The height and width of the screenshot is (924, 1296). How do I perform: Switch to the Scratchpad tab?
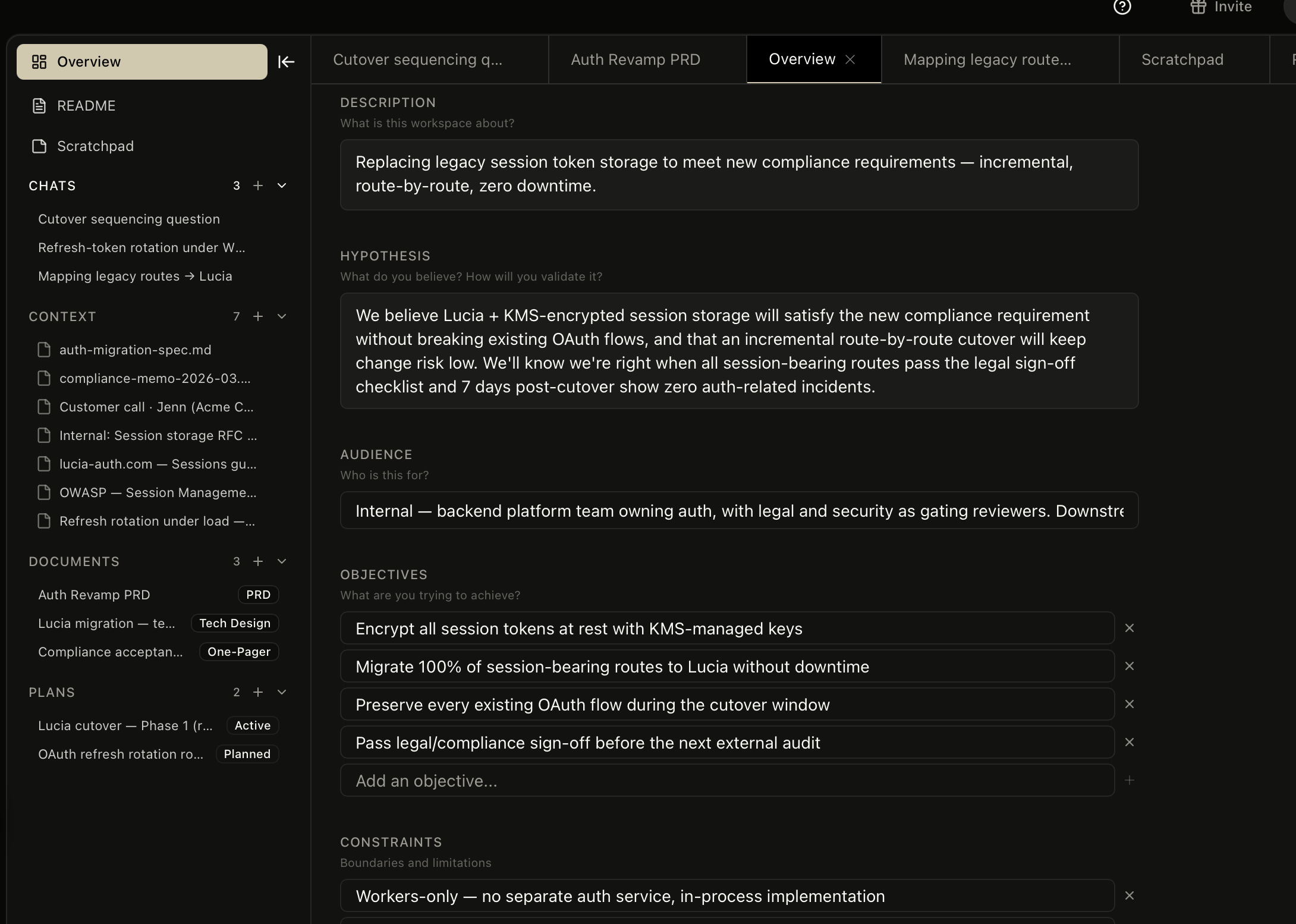[x=1182, y=59]
